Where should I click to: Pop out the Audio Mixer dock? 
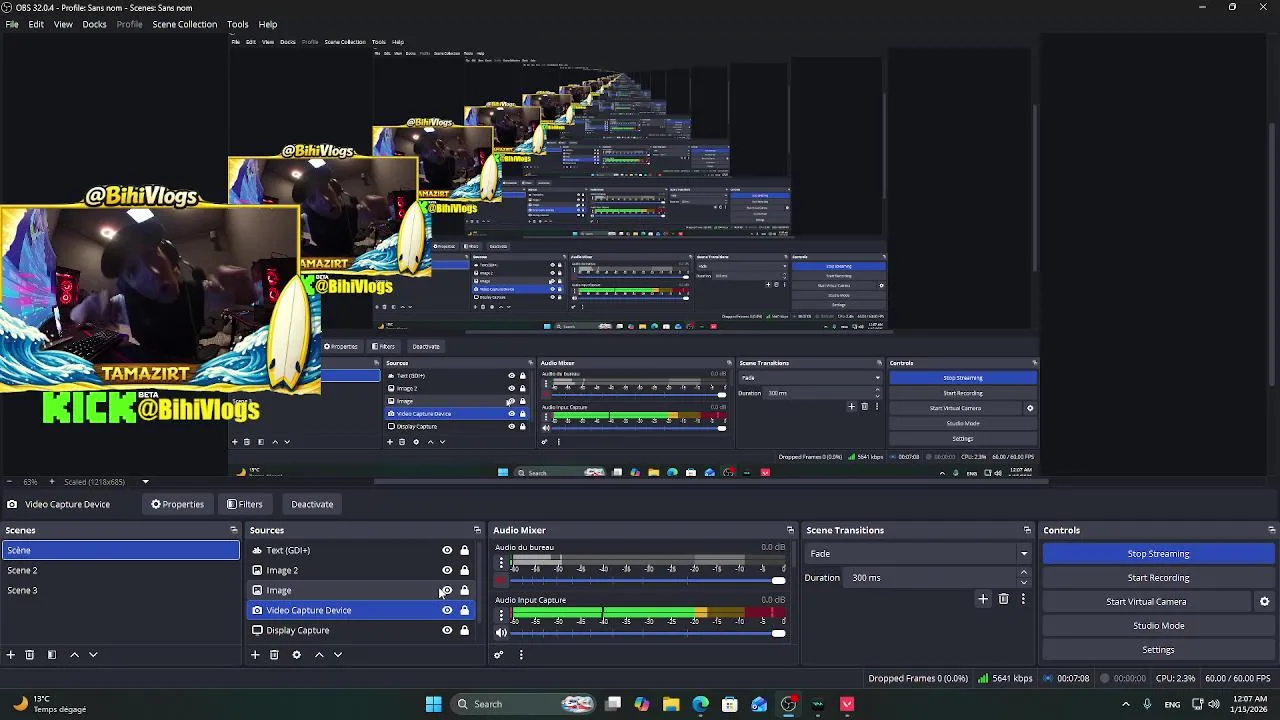(790, 530)
